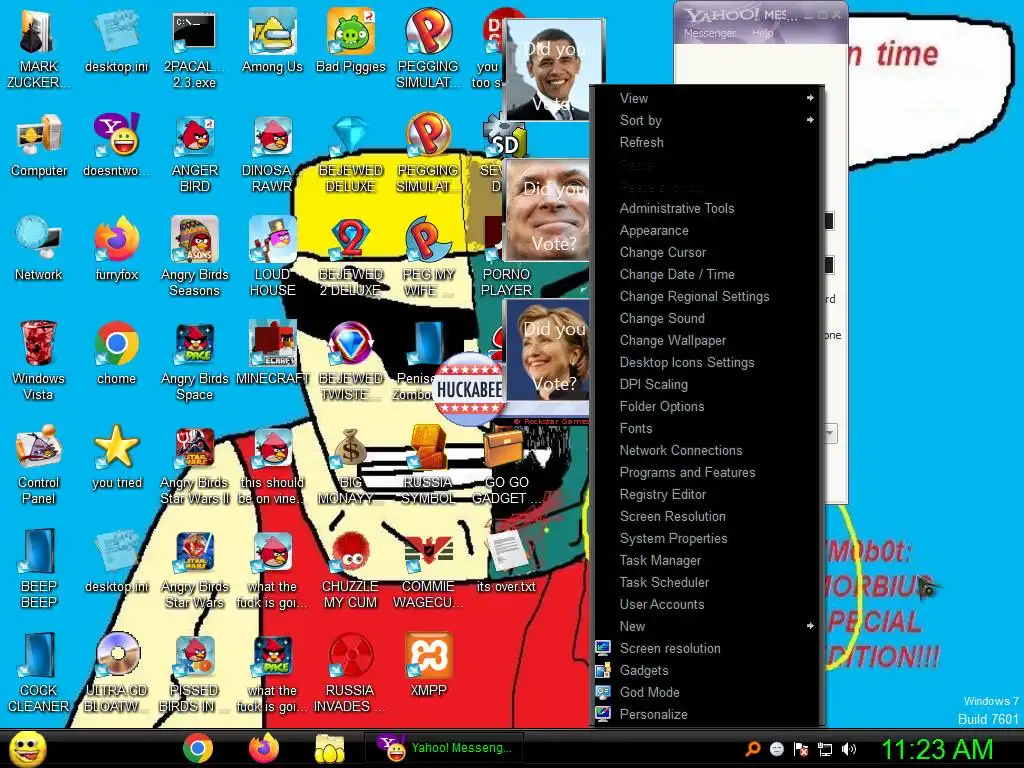Select the BIG MONAYY money bag icon

tap(351, 464)
